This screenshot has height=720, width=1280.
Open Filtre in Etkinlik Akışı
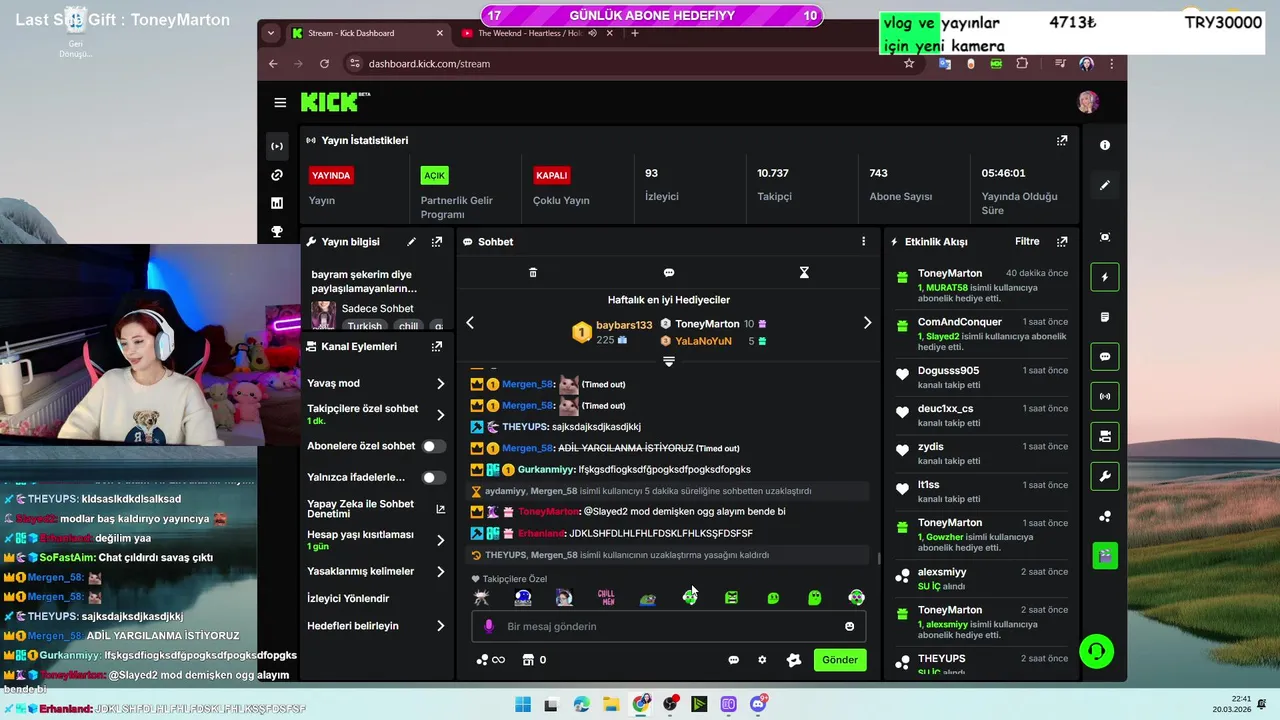coord(1027,242)
